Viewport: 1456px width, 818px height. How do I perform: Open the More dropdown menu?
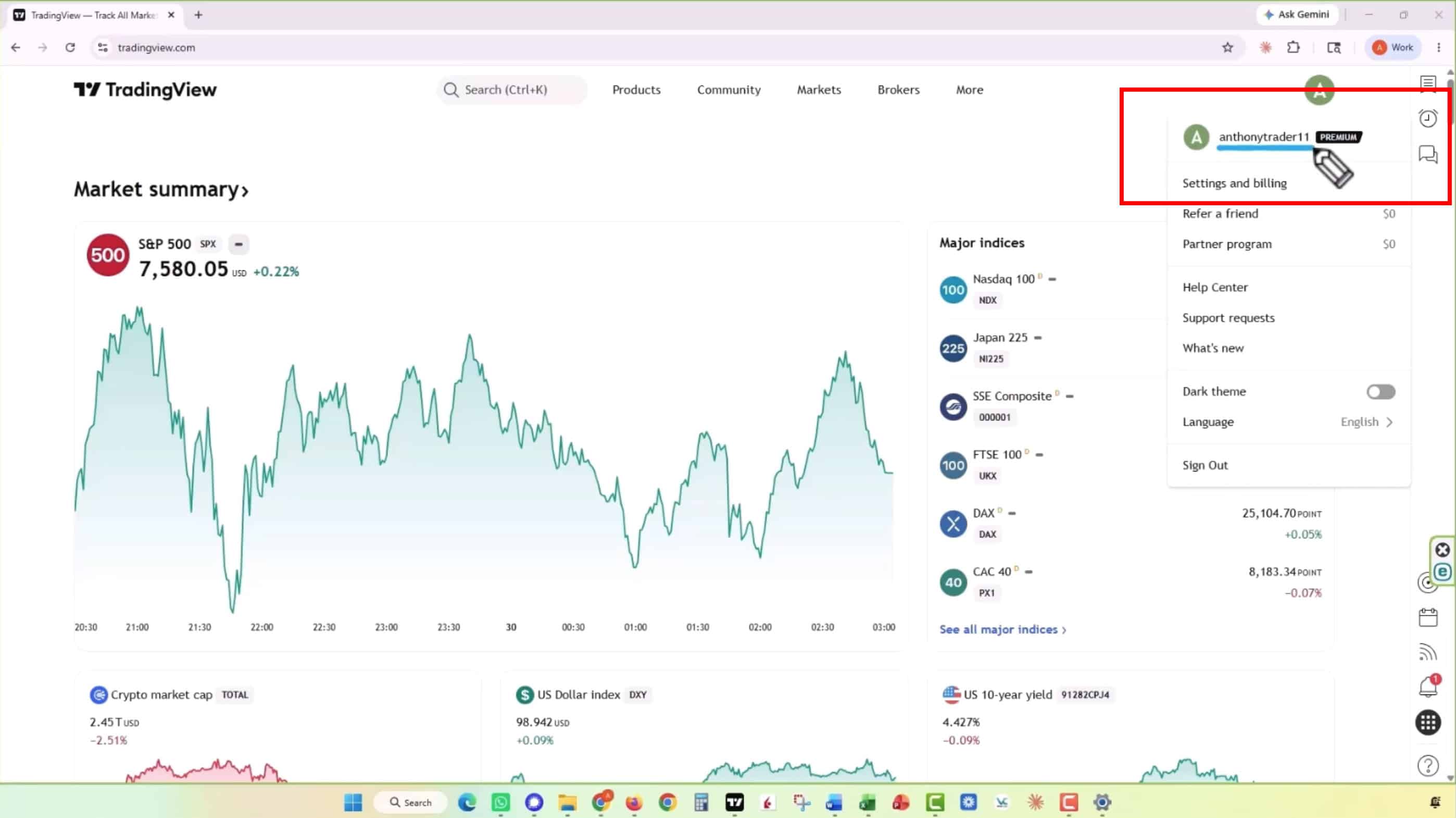tap(969, 90)
